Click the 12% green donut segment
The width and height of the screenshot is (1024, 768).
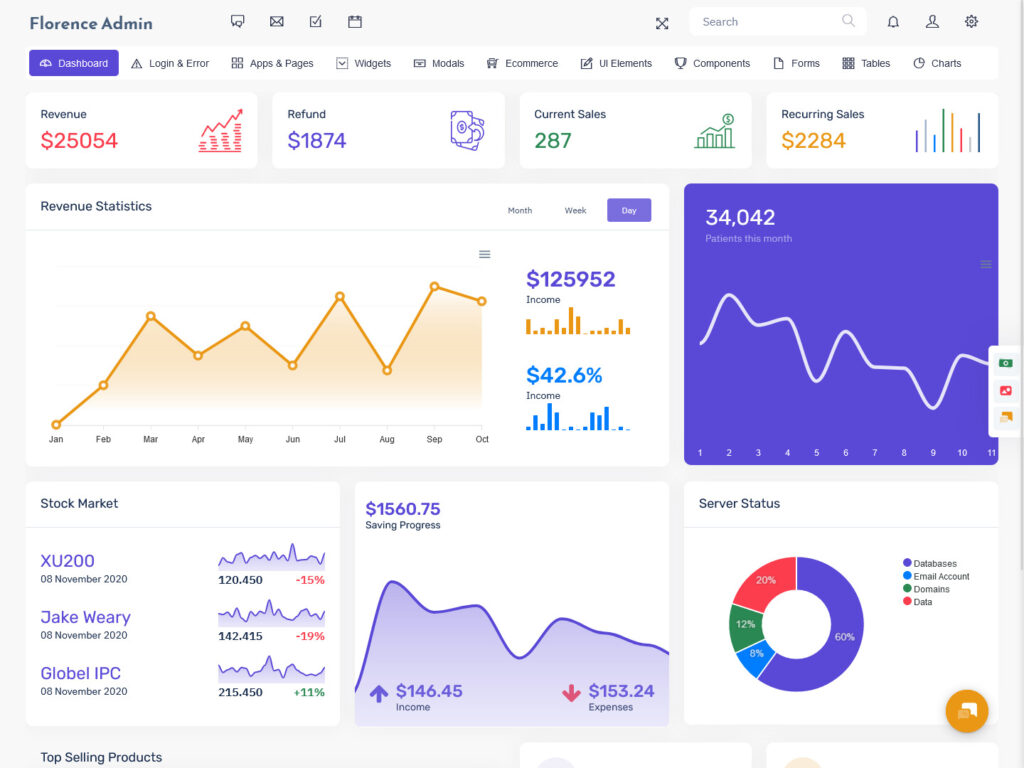[x=745, y=624]
